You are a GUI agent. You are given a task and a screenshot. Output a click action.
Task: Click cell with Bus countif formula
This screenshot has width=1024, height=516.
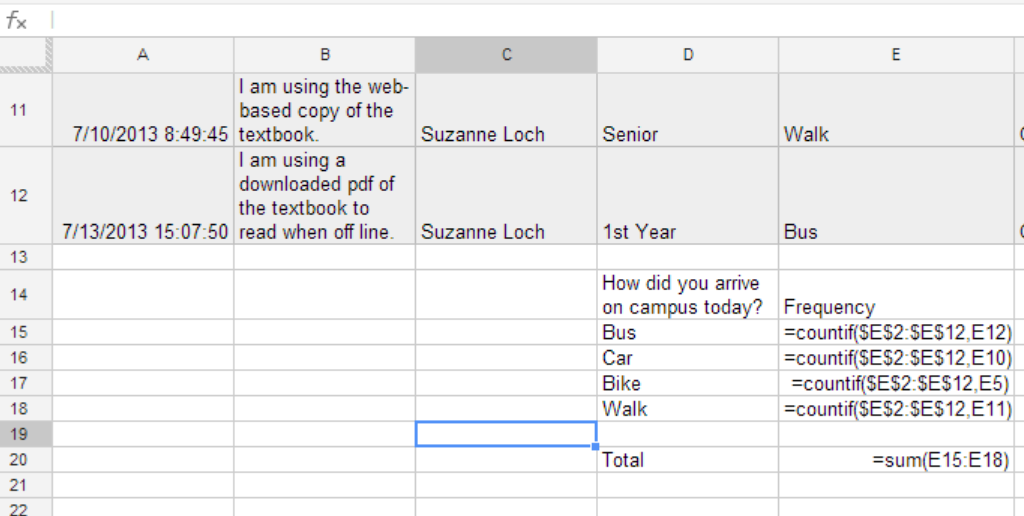[x=896, y=332]
